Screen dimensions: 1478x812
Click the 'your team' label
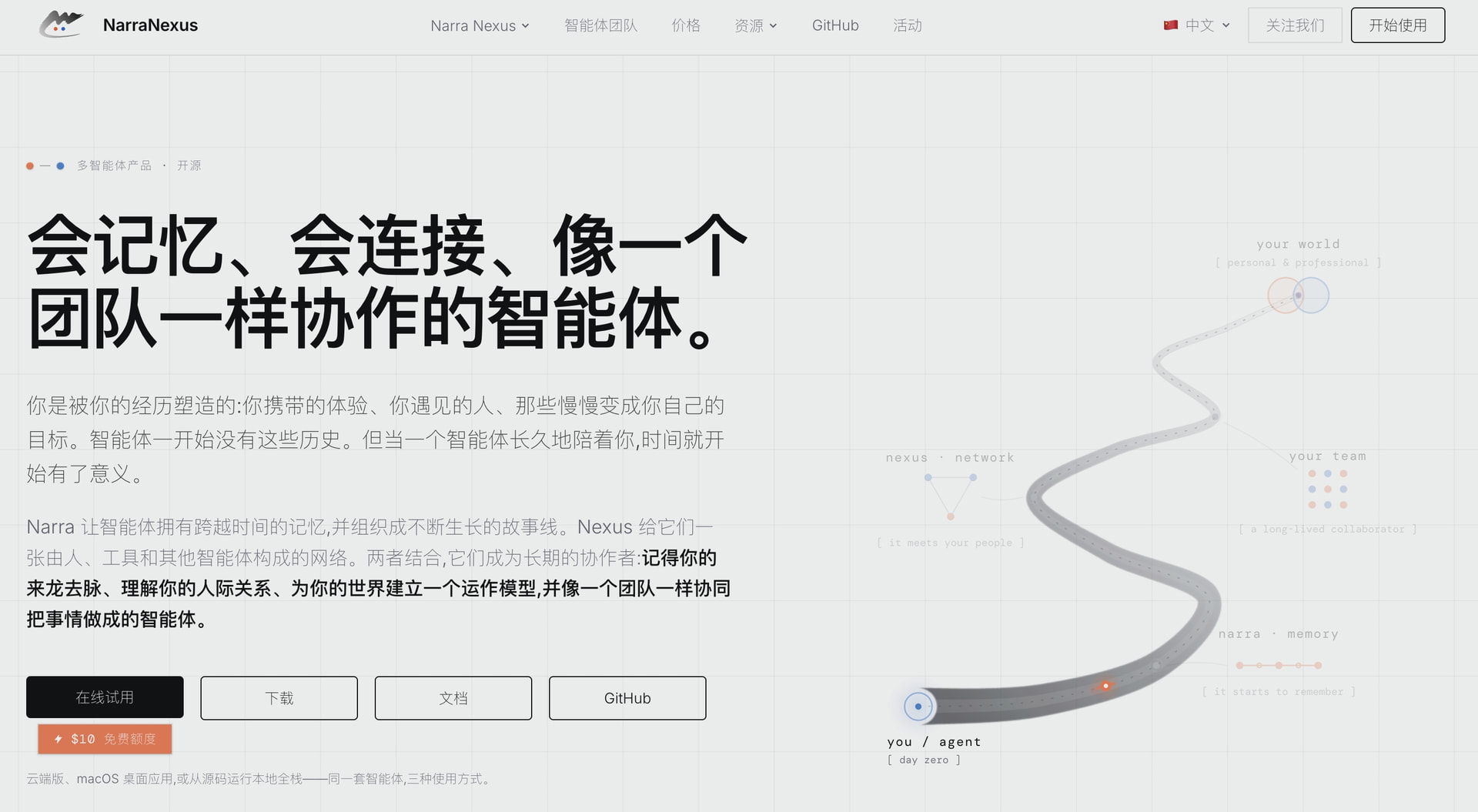coord(1328,456)
